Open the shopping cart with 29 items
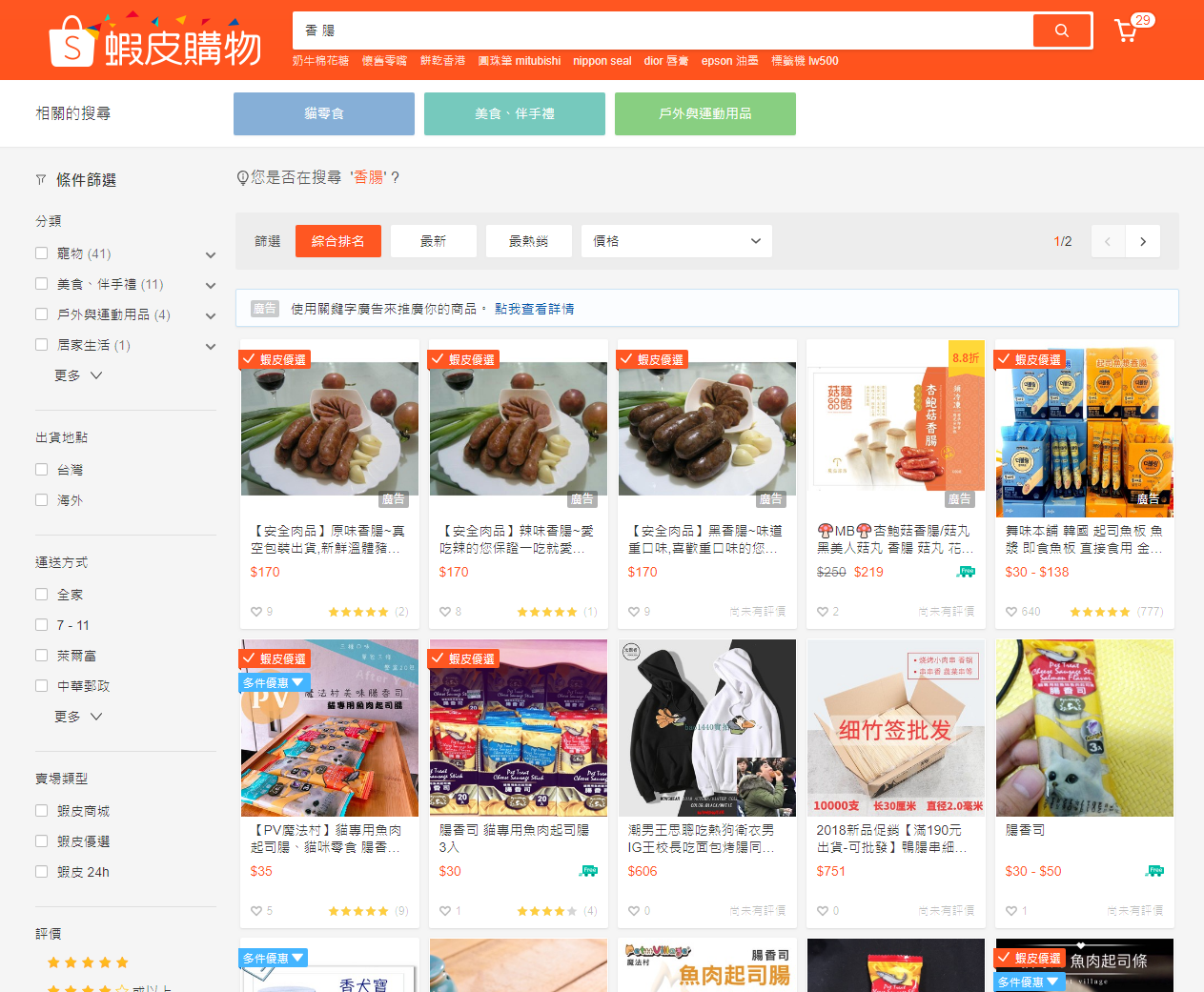This screenshot has width=1204, height=992. (x=1127, y=30)
